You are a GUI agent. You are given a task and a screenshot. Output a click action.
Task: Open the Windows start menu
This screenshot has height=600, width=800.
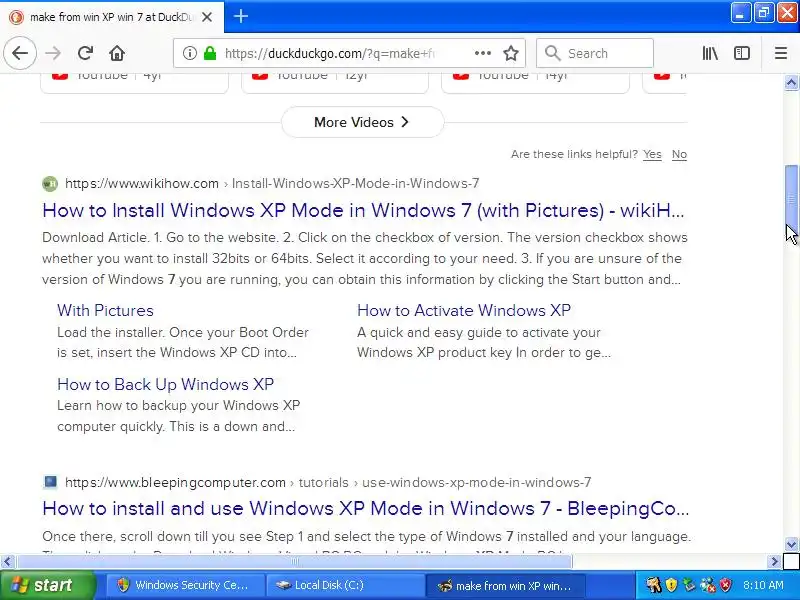[x=47, y=585]
